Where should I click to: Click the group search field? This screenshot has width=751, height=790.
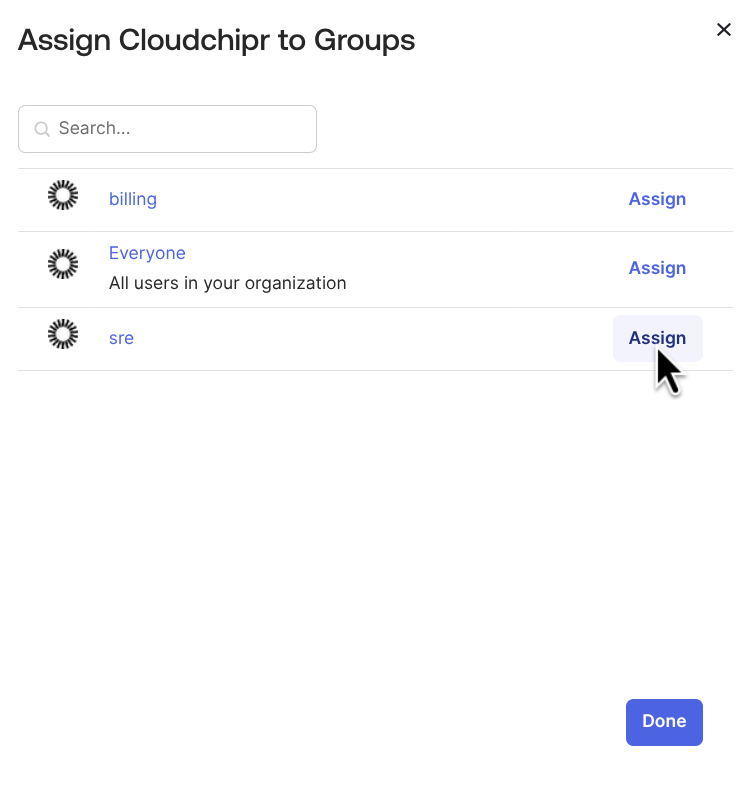167,129
